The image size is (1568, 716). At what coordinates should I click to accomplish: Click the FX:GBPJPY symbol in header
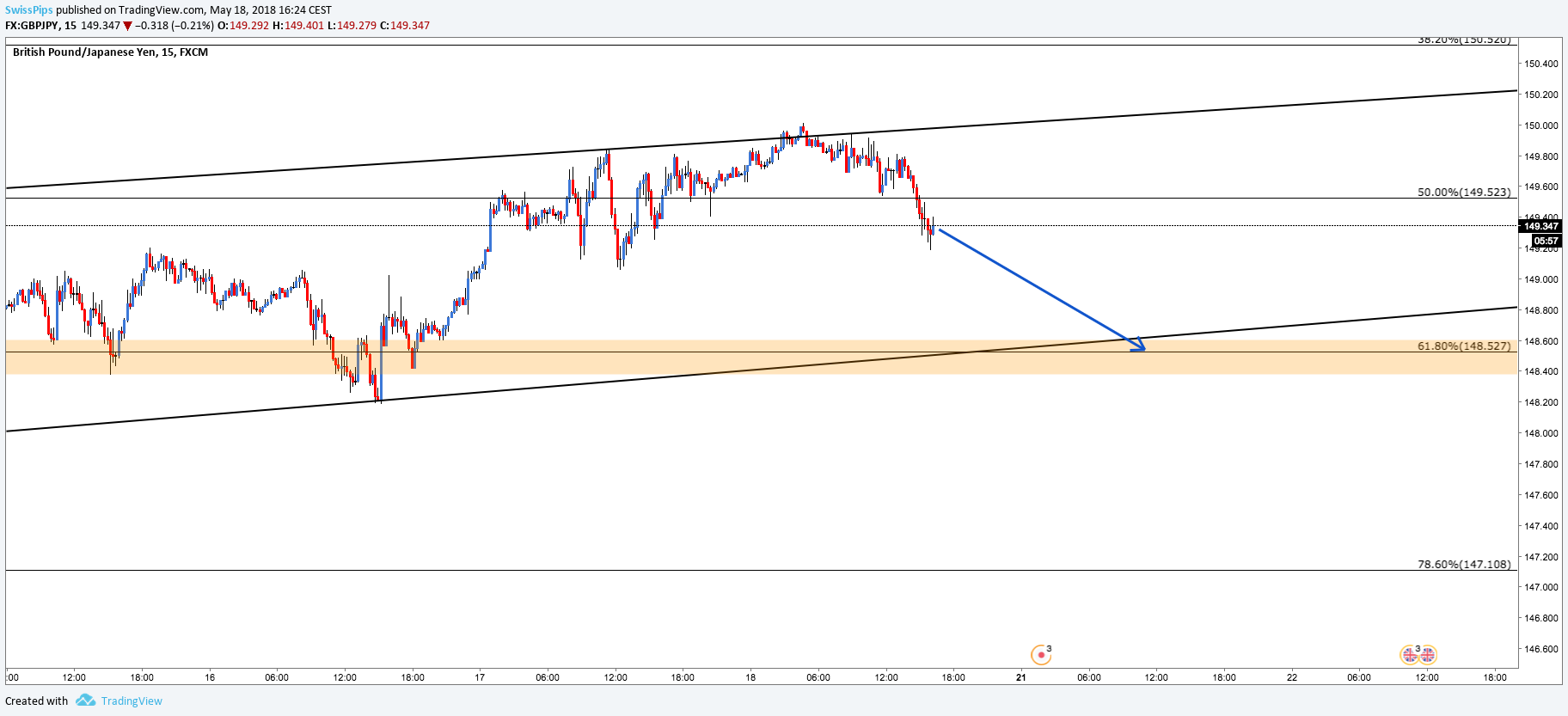click(32, 26)
